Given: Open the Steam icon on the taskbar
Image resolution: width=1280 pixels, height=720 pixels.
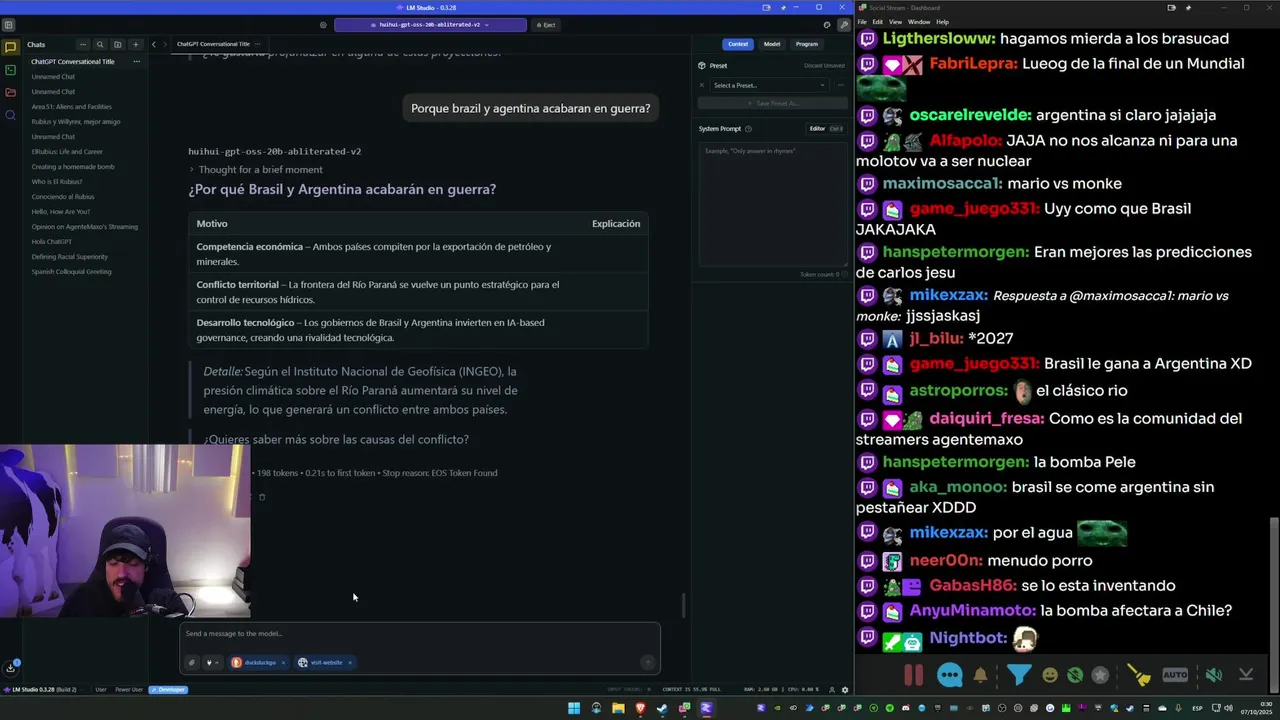Looking at the screenshot, I should (662, 708).
